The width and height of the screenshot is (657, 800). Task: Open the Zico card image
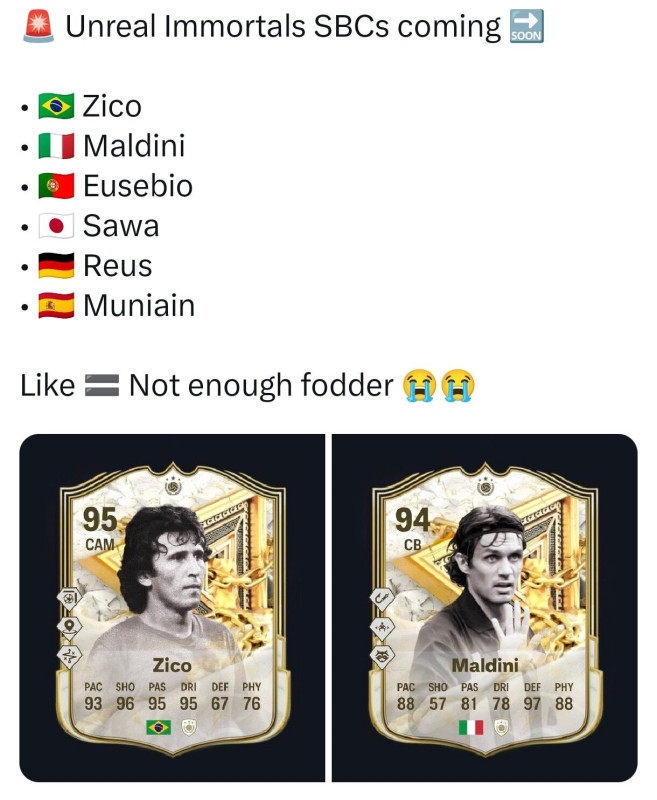[x=172, y=608]
